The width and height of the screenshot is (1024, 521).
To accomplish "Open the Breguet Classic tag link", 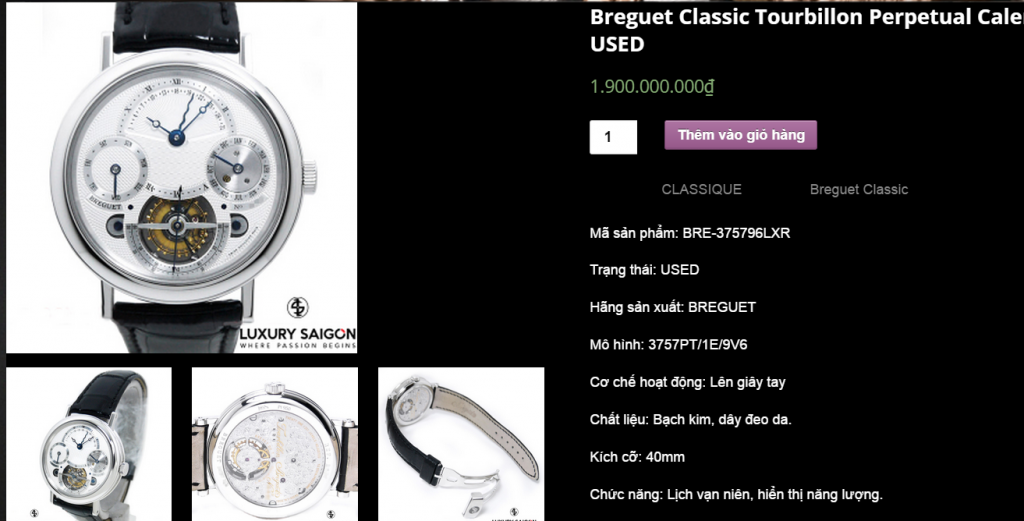I will coord(859,189).
